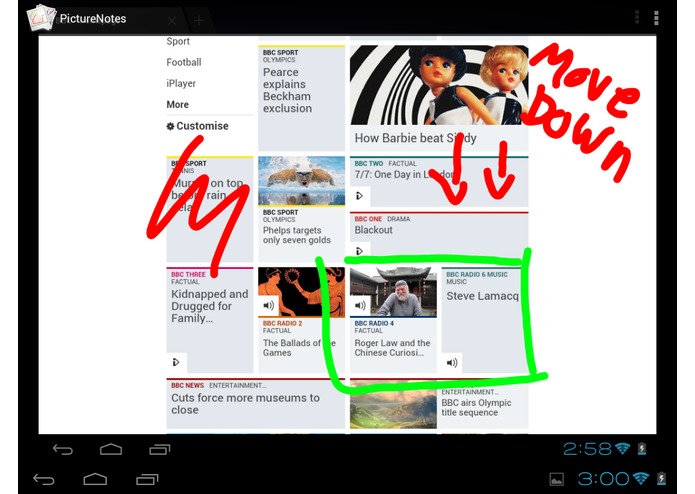Open 'The Ballads of the Games' headline
The height and width of the screenshot is (494, 695).
[299, 348]
